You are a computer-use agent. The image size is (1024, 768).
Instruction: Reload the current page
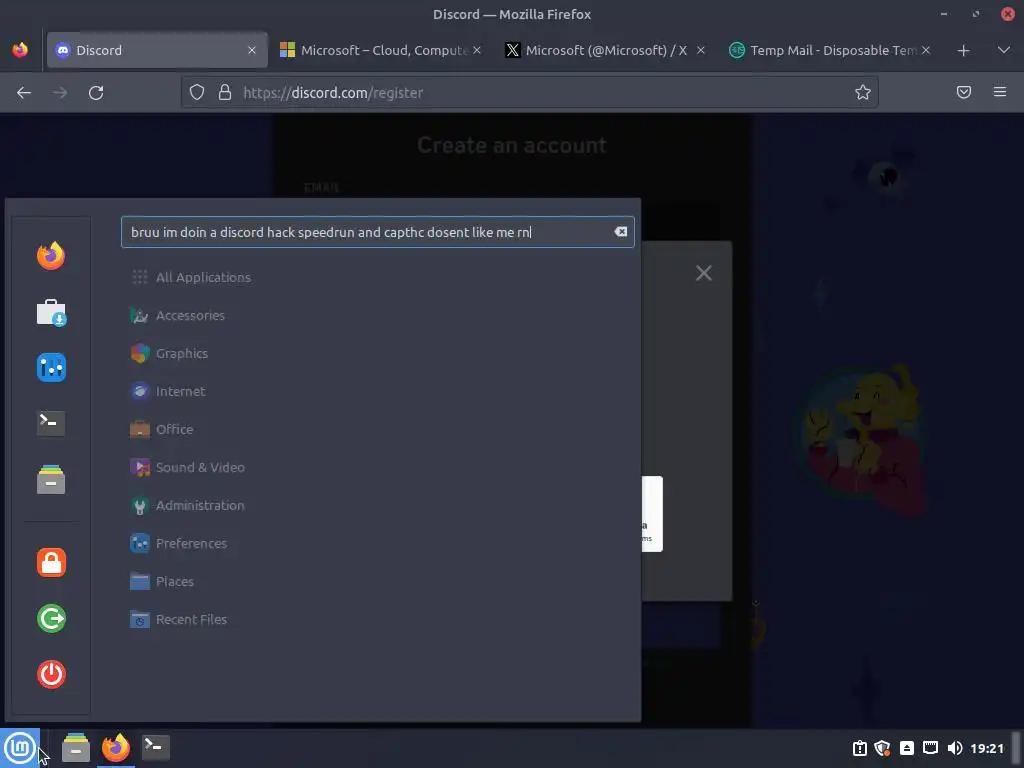point(96,93)
